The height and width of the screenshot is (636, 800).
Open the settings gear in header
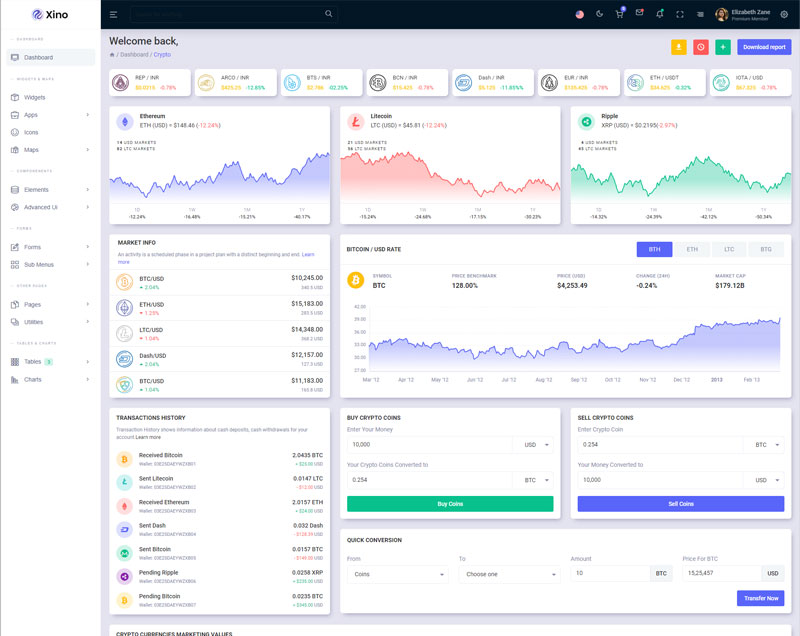[x=783, y=14]
